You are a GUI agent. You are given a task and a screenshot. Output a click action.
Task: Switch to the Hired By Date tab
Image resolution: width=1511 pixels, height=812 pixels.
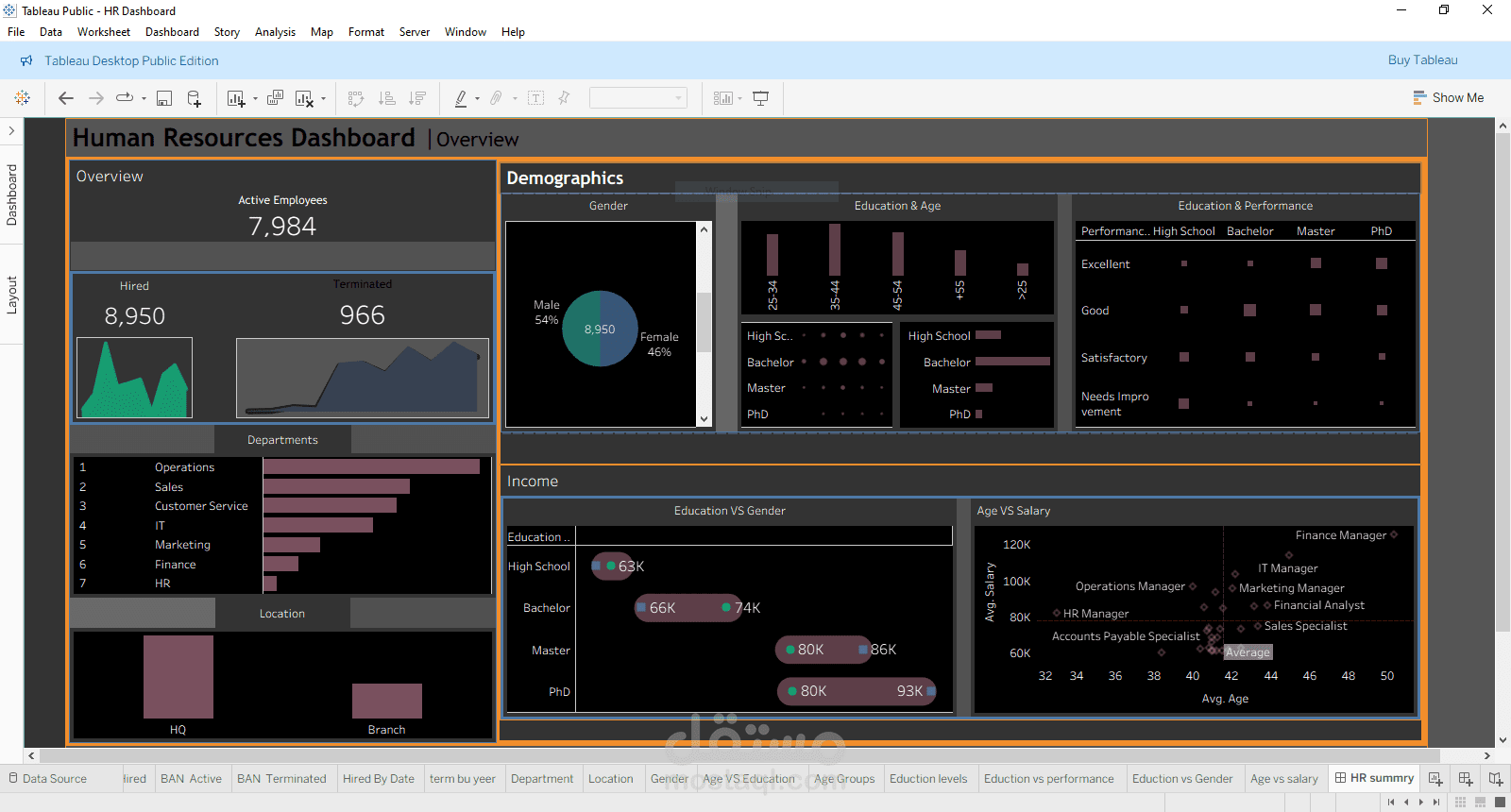[379, 779]
